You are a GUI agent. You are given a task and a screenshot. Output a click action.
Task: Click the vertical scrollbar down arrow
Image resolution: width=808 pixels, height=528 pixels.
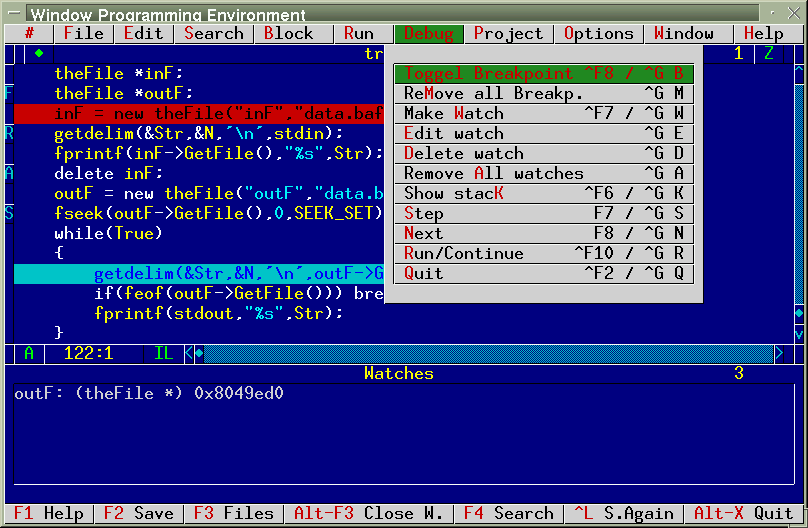click(x=798, y=333)
